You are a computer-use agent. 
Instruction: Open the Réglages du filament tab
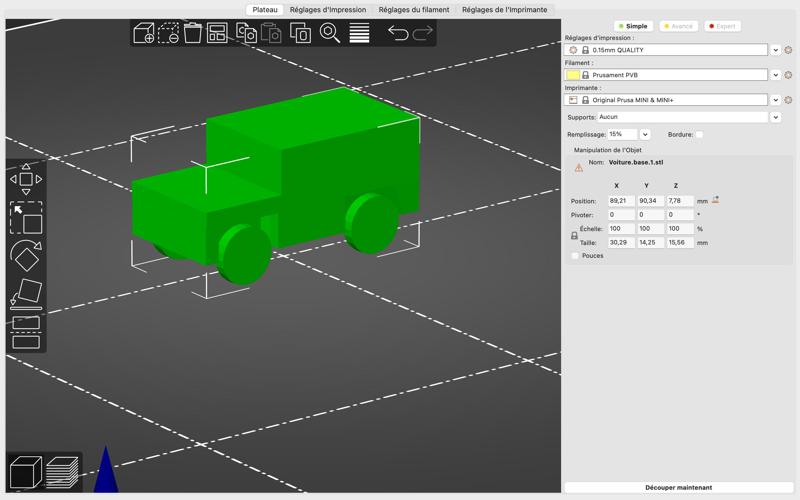(x=414, y=9)
